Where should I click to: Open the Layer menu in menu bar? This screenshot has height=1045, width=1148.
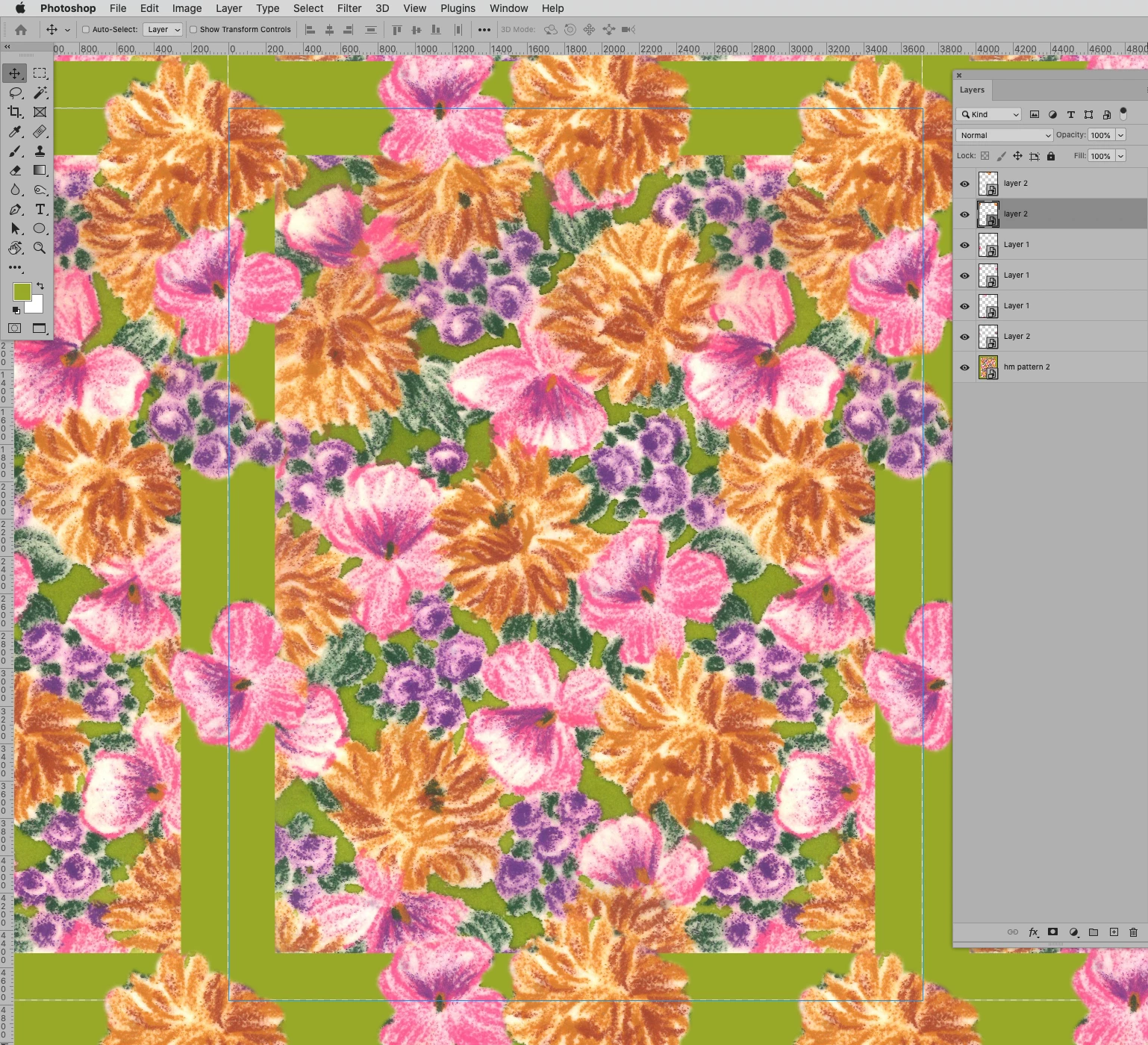click(x=229, y=8)
